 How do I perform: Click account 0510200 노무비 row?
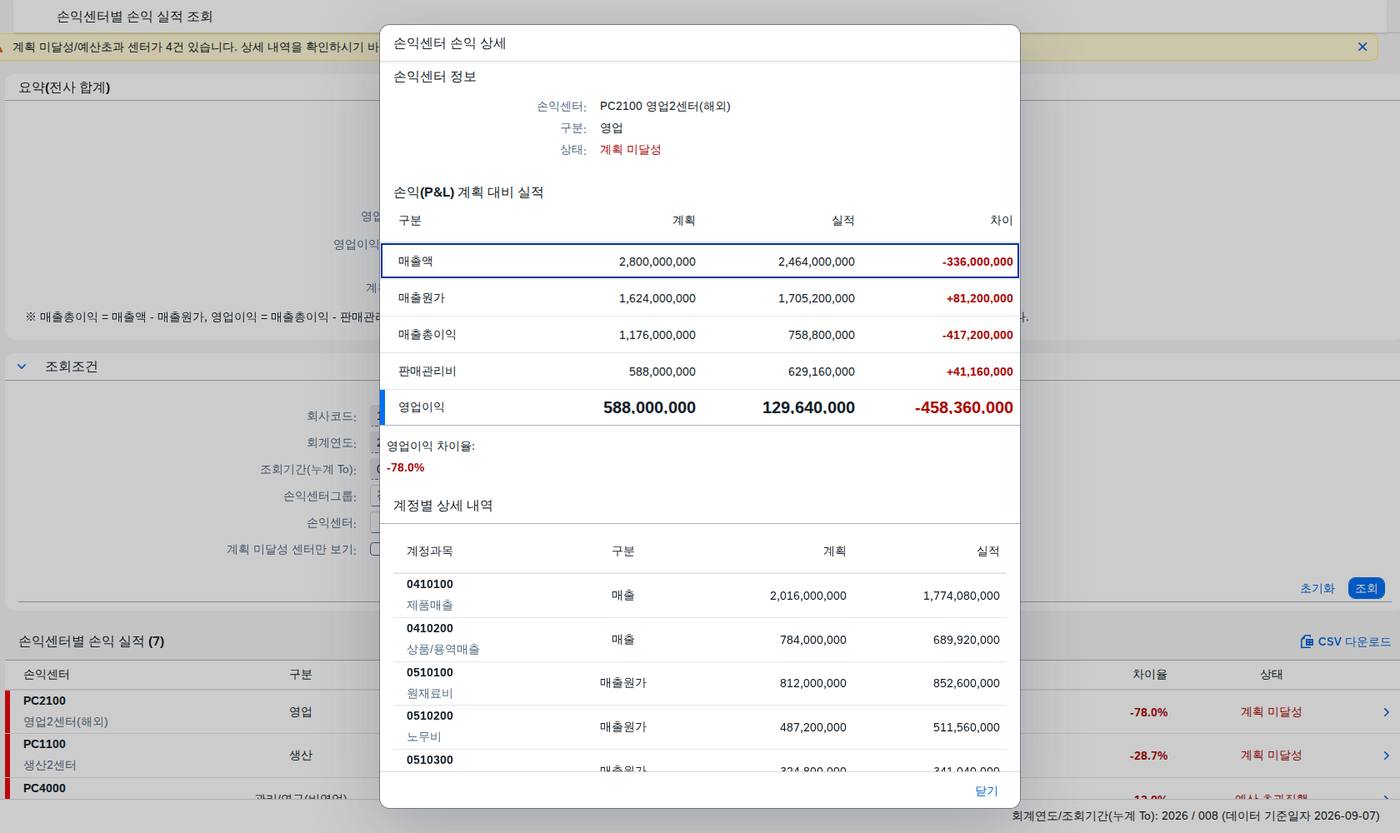700,727
